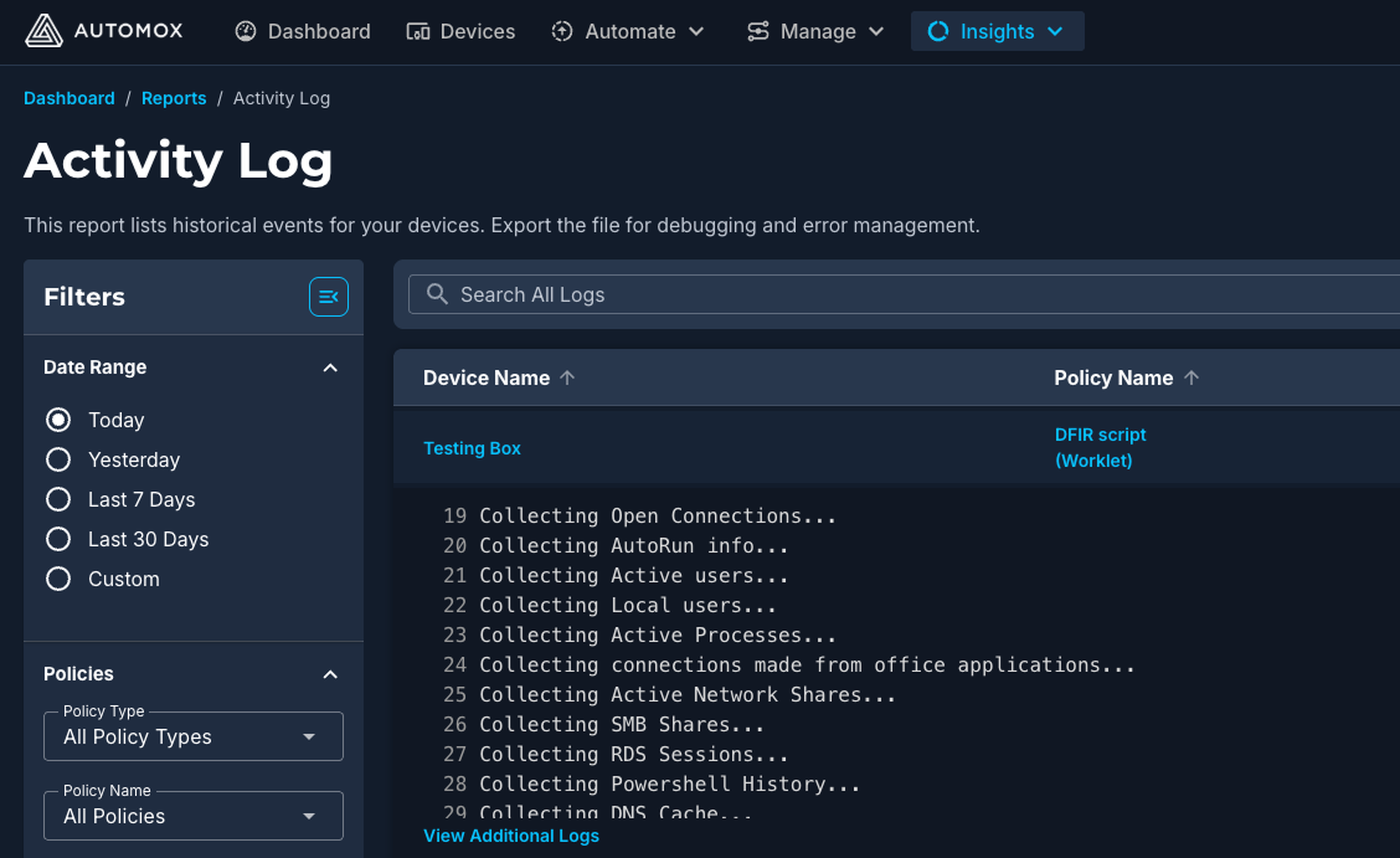This screenshot has height=858, width=1400.
Task: Open the Policy Type dropdown
Action: [x=193, y=736]
